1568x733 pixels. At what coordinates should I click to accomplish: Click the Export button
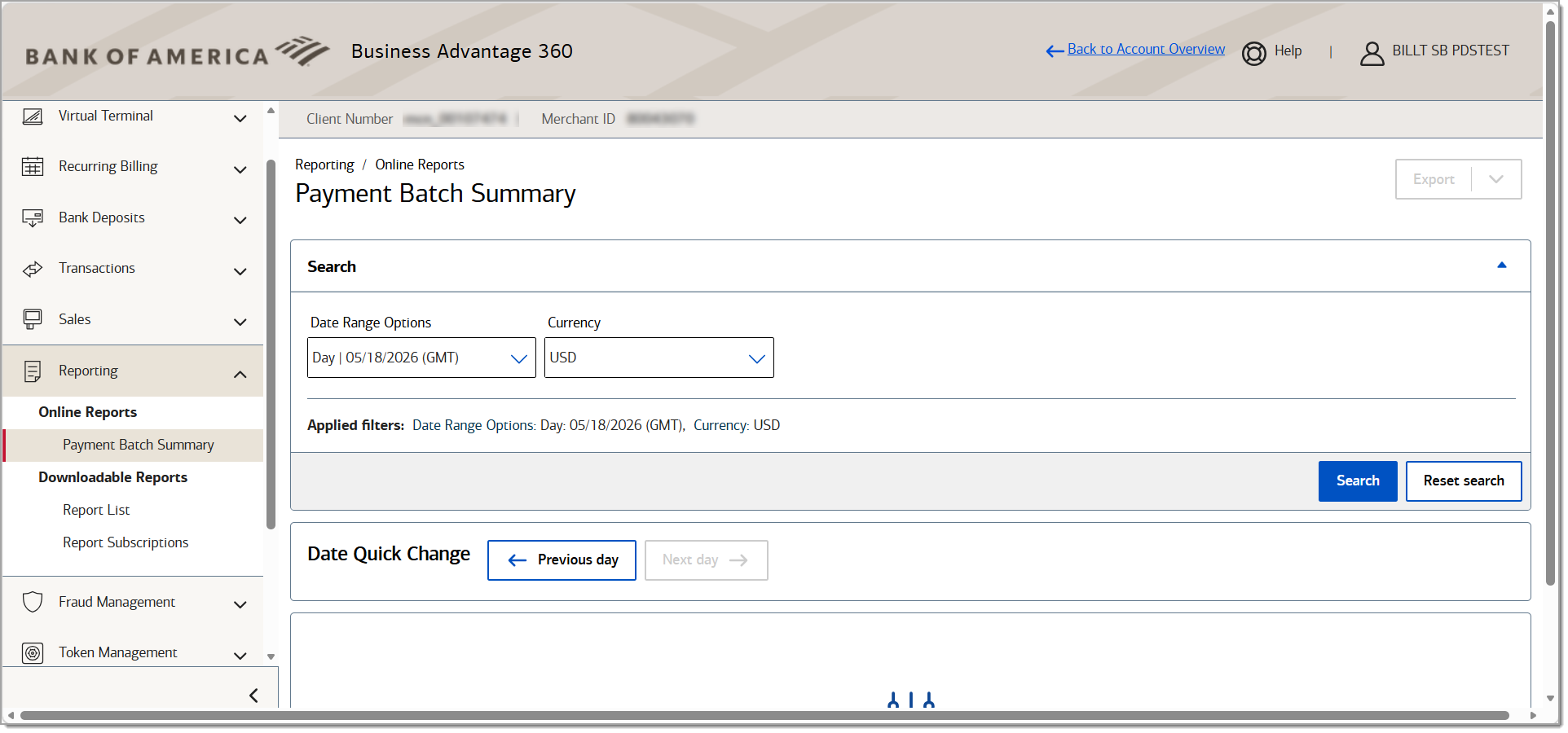click(x=1434, y=179)
